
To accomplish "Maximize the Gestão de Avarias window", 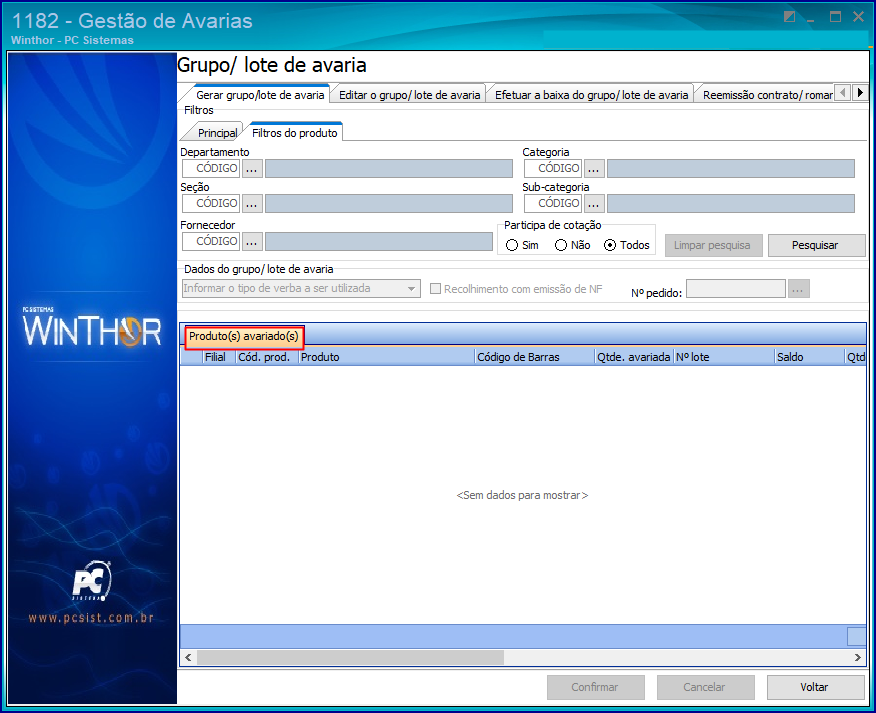I will click(835, 17).
